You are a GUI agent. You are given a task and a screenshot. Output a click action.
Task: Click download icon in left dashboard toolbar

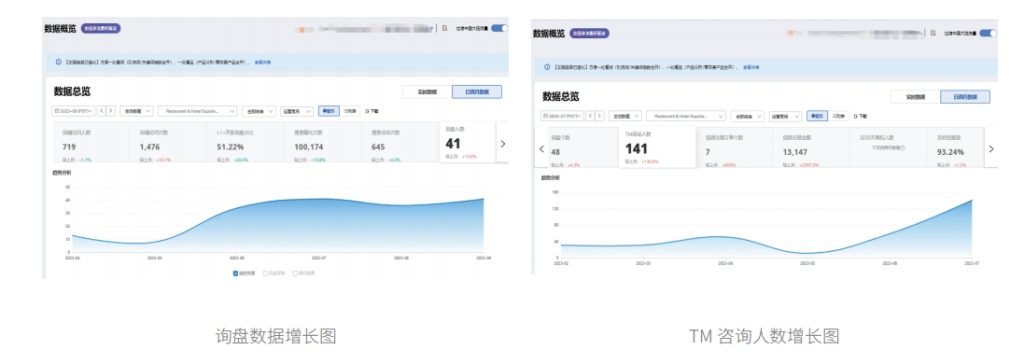coord(367,111)
